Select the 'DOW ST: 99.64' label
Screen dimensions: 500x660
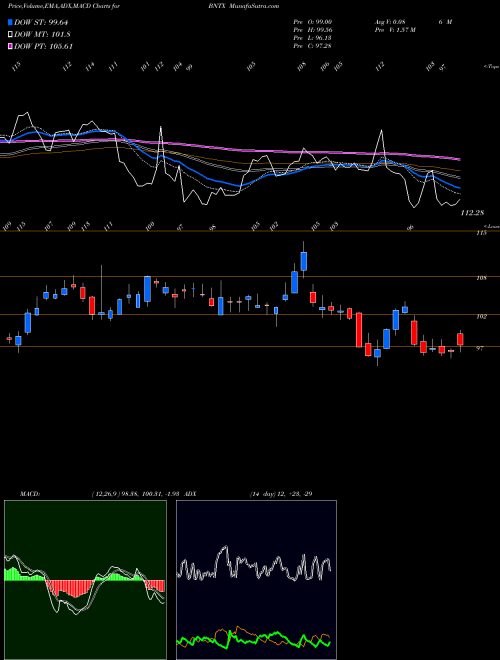[41, 22]
